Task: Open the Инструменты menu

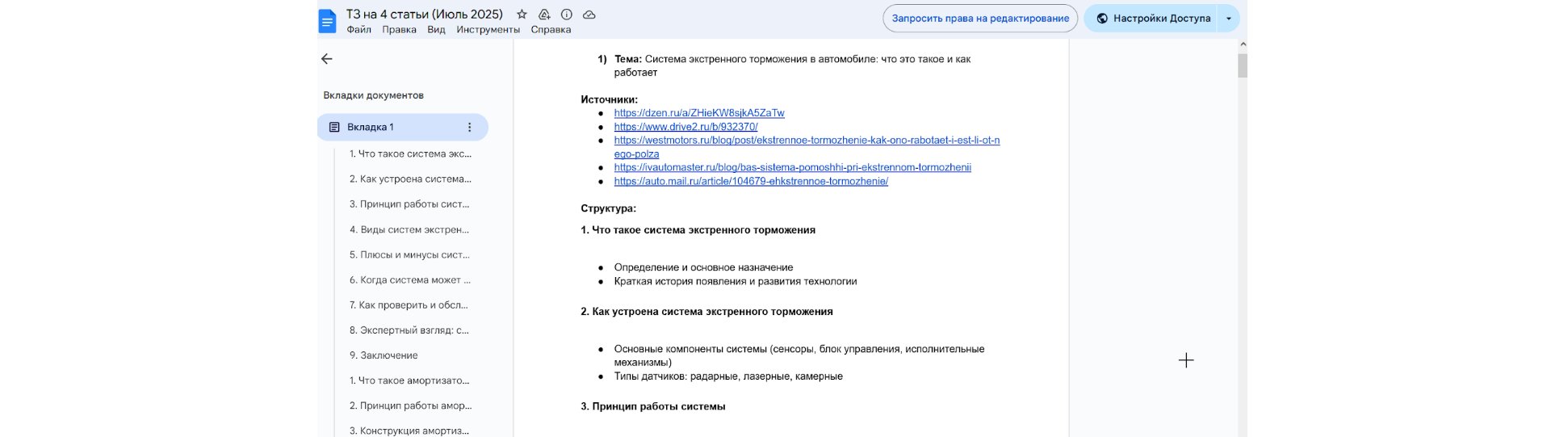Action: 488,30
